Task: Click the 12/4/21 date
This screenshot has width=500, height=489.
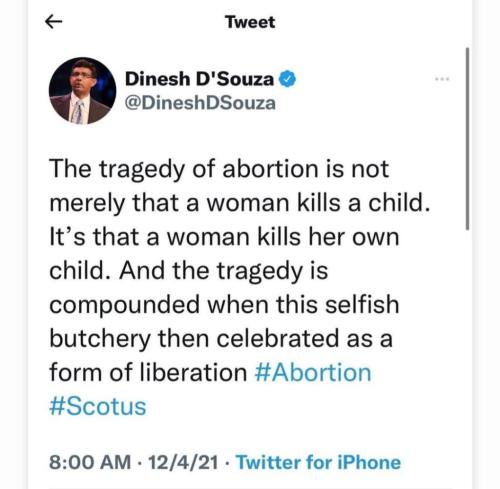Action: click(183, 462)
